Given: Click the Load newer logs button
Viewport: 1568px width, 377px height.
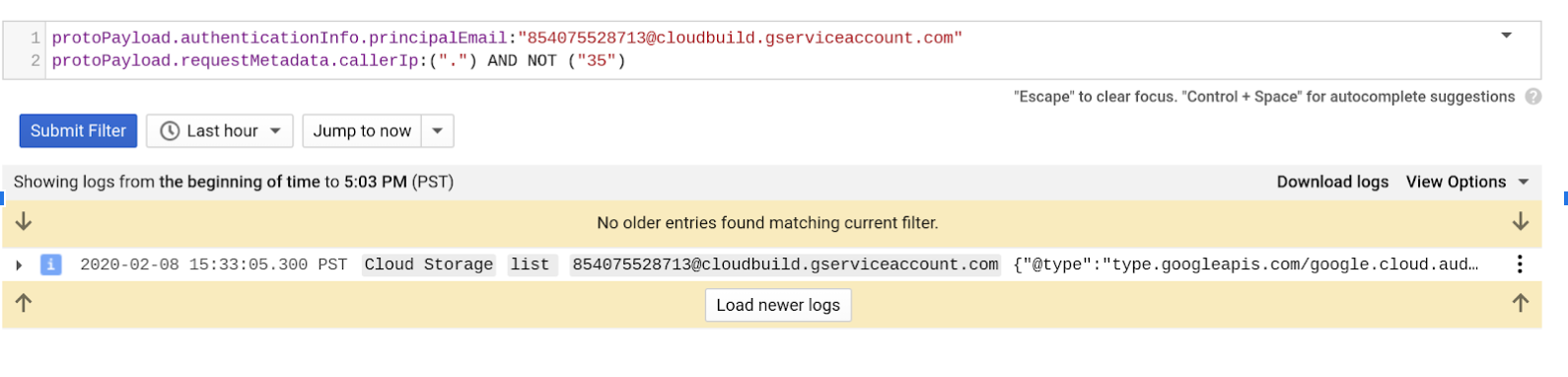Looking at the screenshot, I should tap(778, 305).
